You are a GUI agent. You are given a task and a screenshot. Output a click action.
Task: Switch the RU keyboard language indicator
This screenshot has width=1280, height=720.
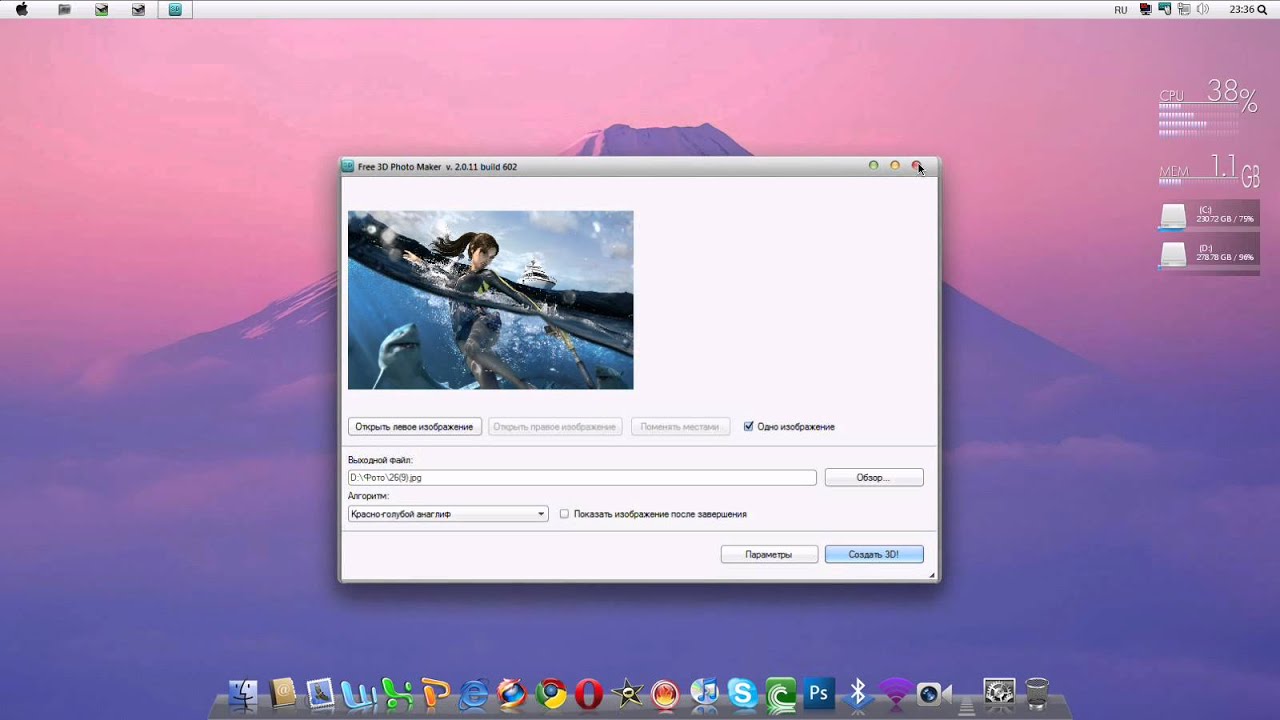click(x=1121, y=10)
